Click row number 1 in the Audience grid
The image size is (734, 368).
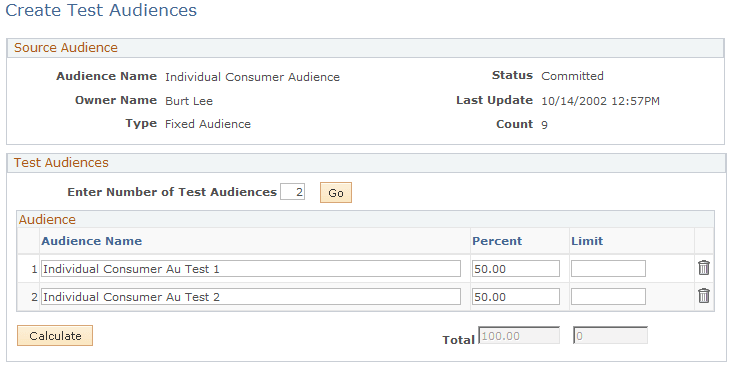coord(34,269)
